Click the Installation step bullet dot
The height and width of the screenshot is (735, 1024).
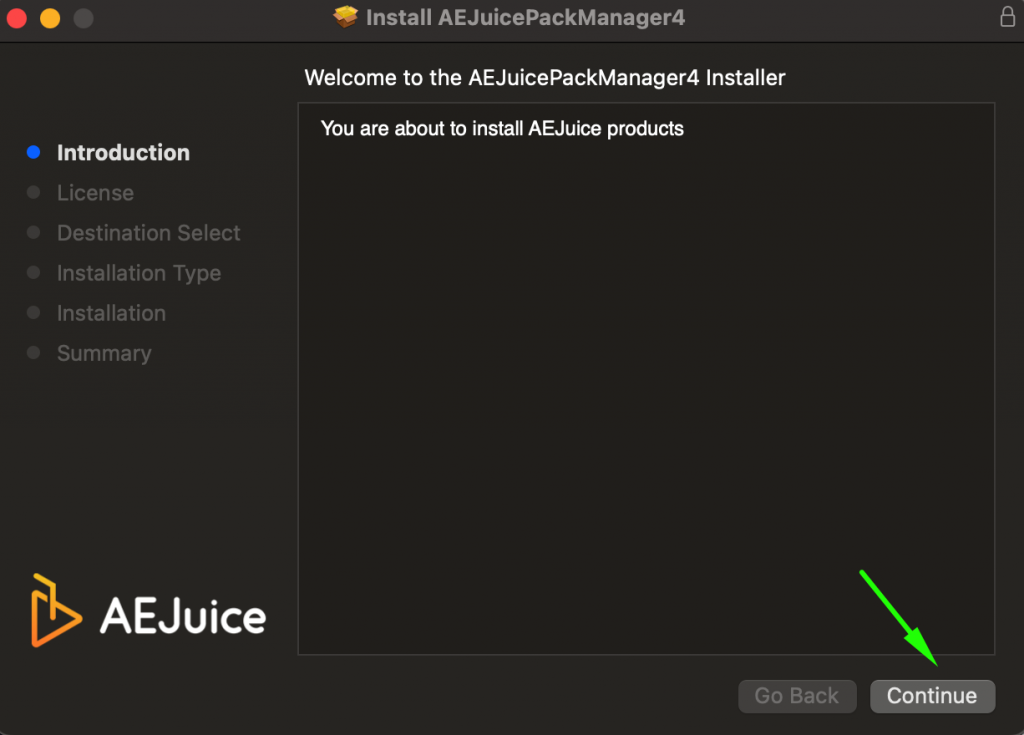[33, 313]
